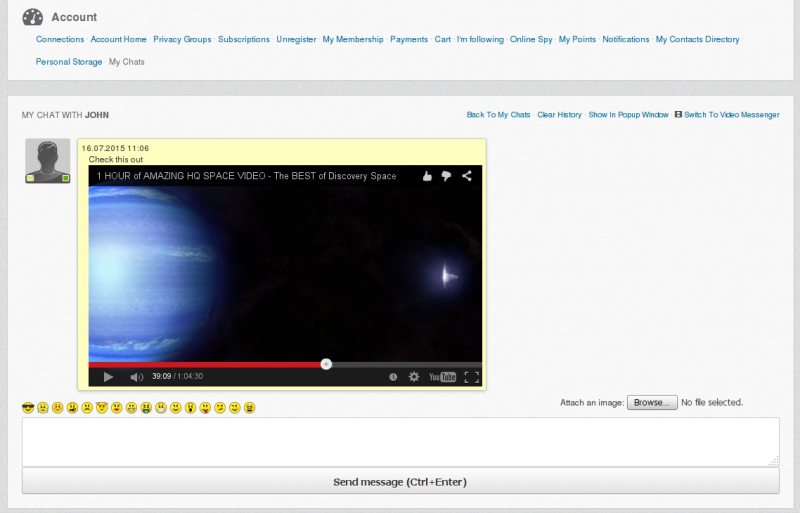Screen dimensions: 800x513
Task: Play the embedded space video
Action: click(108, 377)
